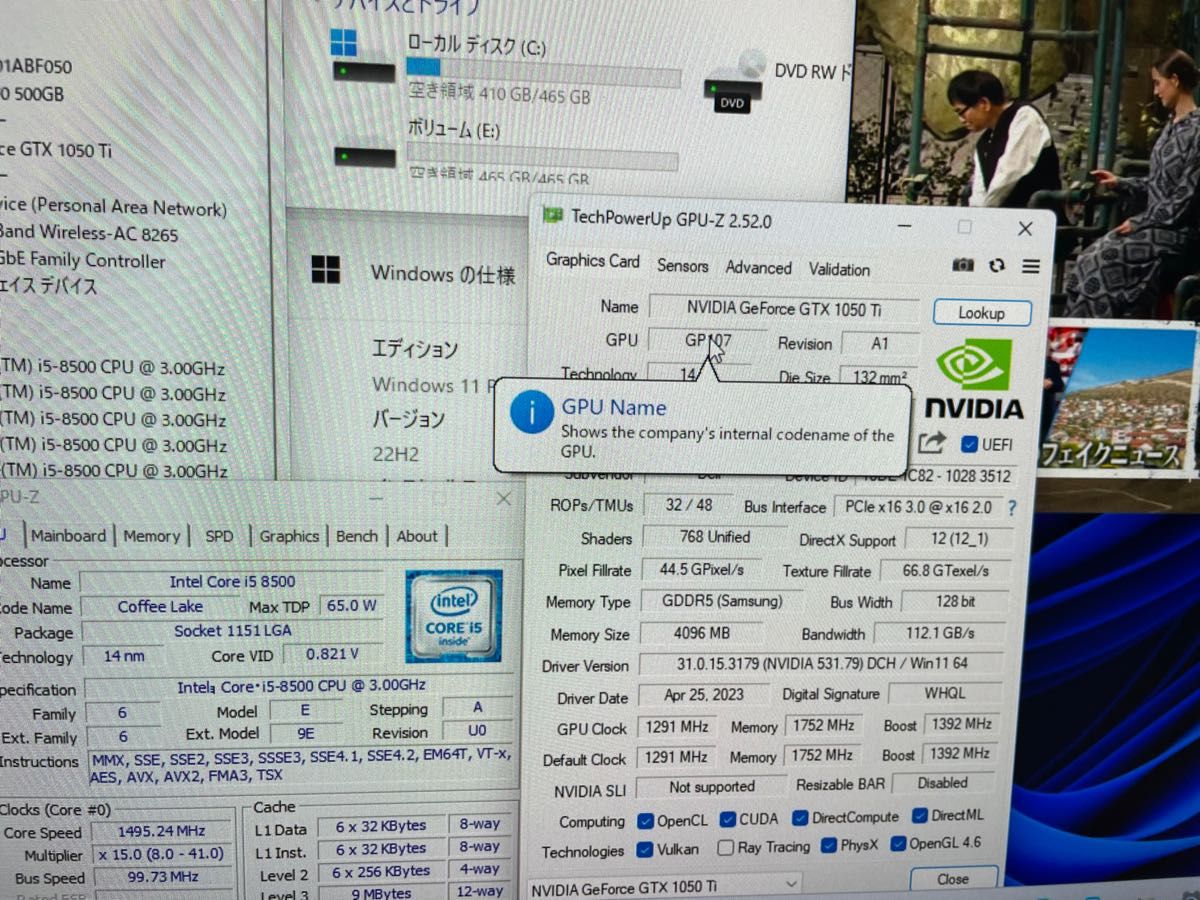The width and height of the screenshot is (1200, 900).
Task: Open the GPU selection dropdown in GPU-Z
Action: click(664, 887)
